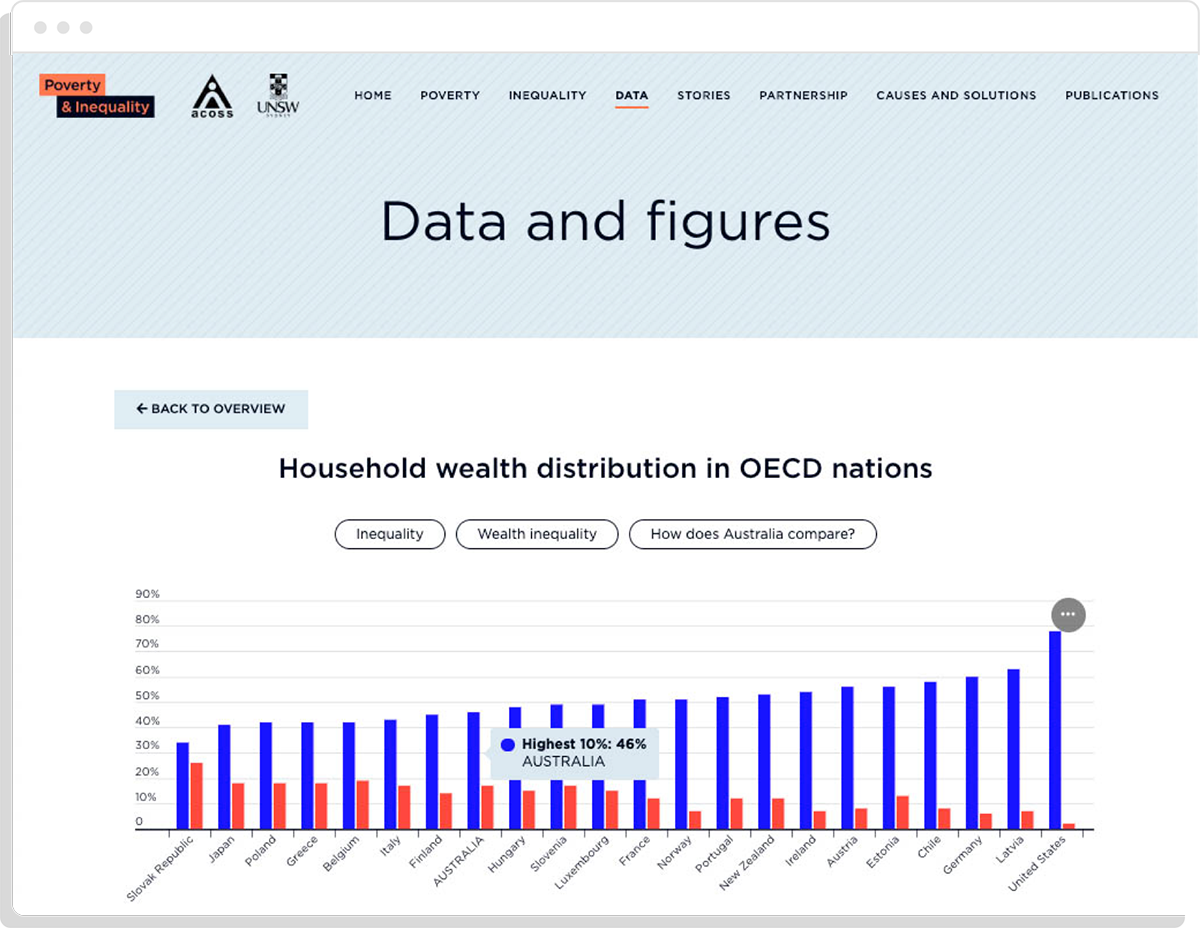Image resolution: width=1200 pixels, height=928 pixels.
Task: Go to the Home menu item
Action: click(x=373, y=96)
